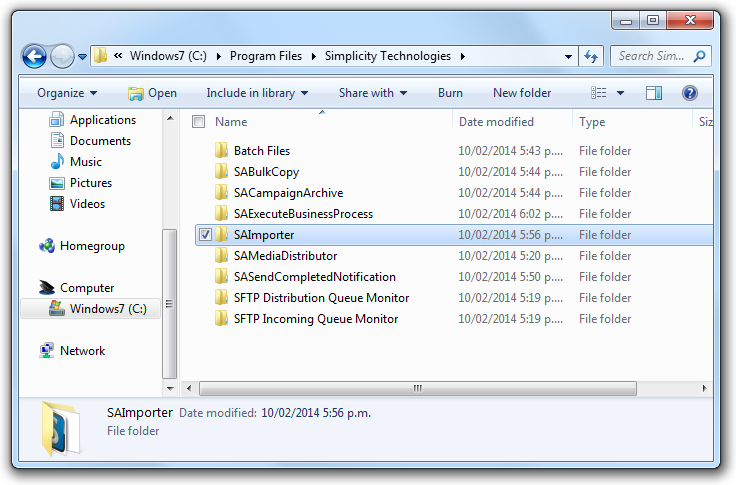Toggle the preview pane icon

(x=653, y=93)
